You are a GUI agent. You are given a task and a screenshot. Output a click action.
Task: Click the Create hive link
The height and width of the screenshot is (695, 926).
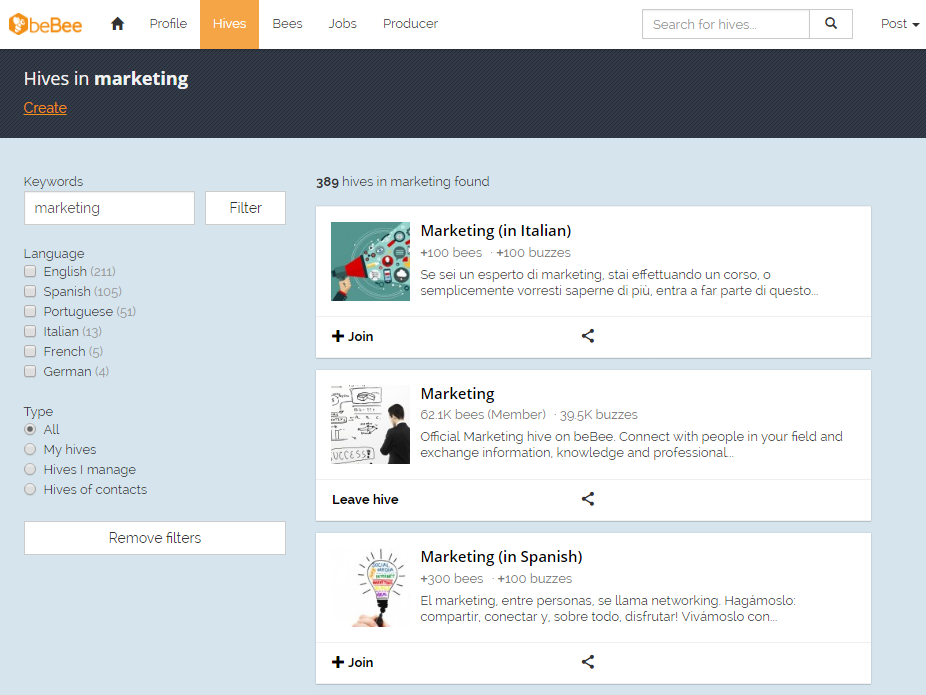(45, 108)
